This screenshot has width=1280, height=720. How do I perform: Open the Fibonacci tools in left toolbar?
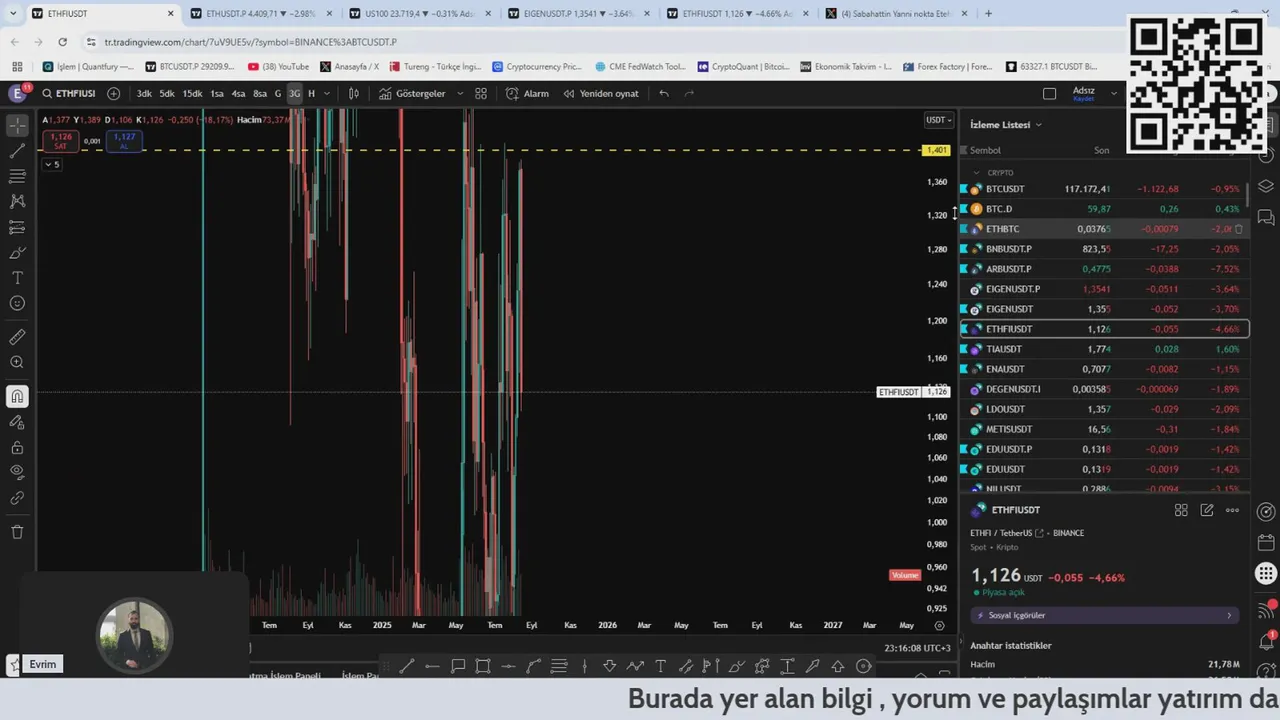point(17,176)
